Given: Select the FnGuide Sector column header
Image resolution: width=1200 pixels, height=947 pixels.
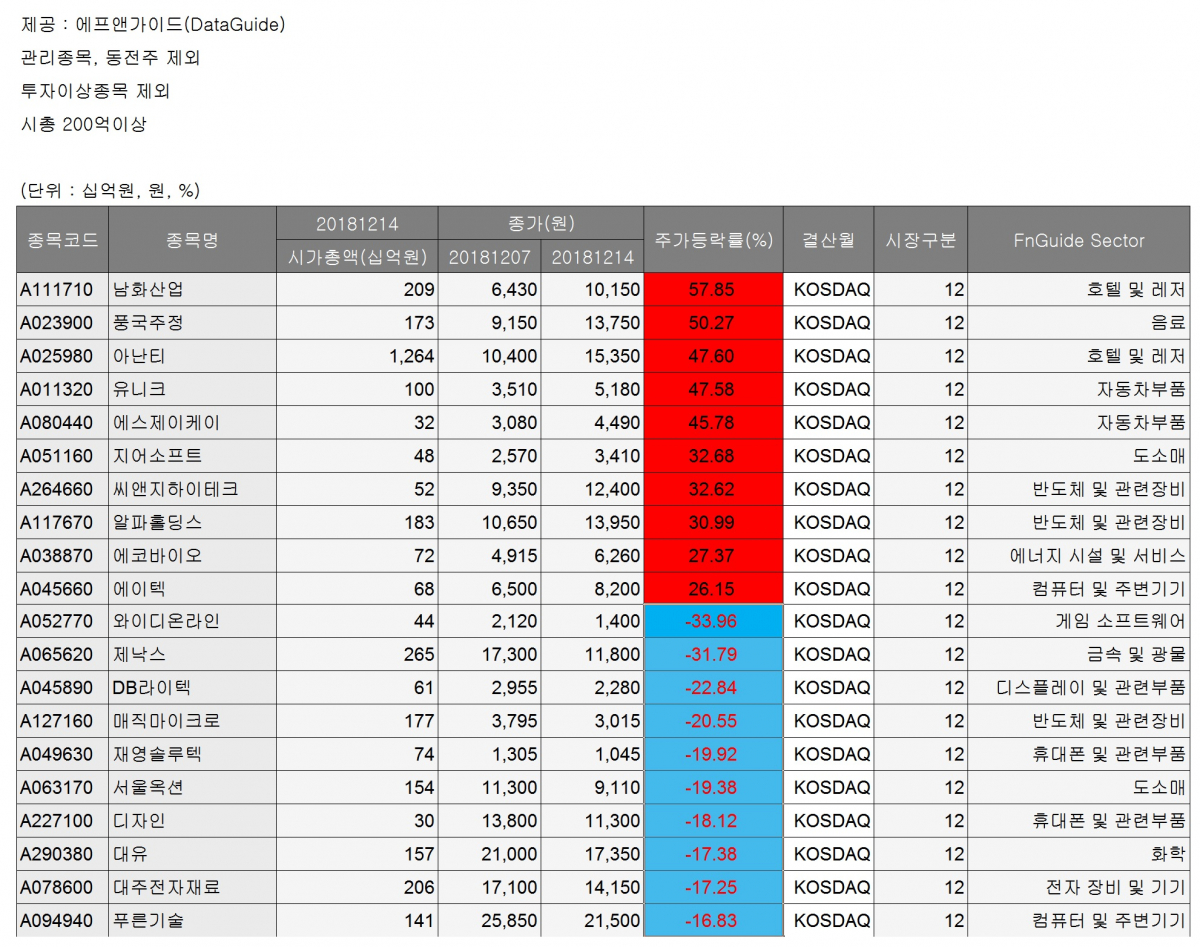Looking at the screenshot, I should (x=1077, y=240).
